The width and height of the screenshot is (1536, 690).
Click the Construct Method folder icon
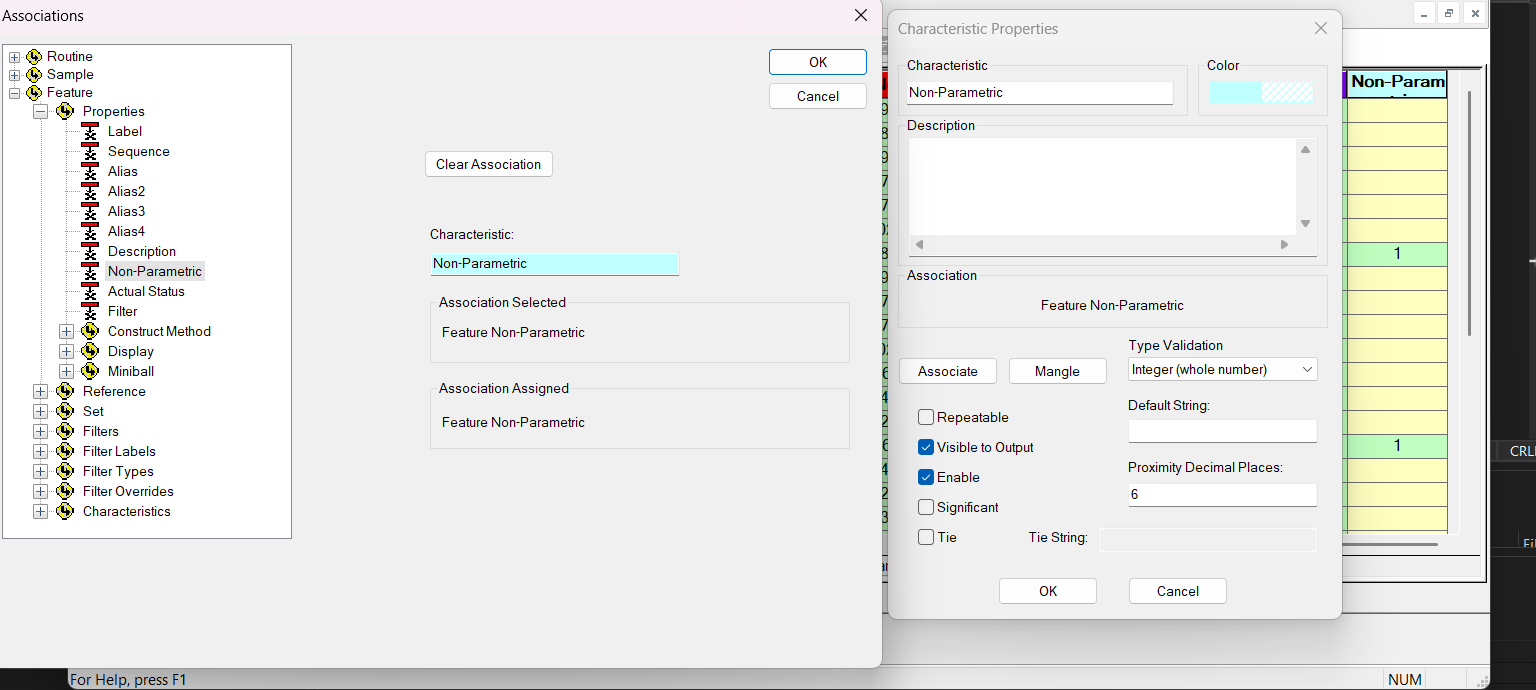pos(90,331)
